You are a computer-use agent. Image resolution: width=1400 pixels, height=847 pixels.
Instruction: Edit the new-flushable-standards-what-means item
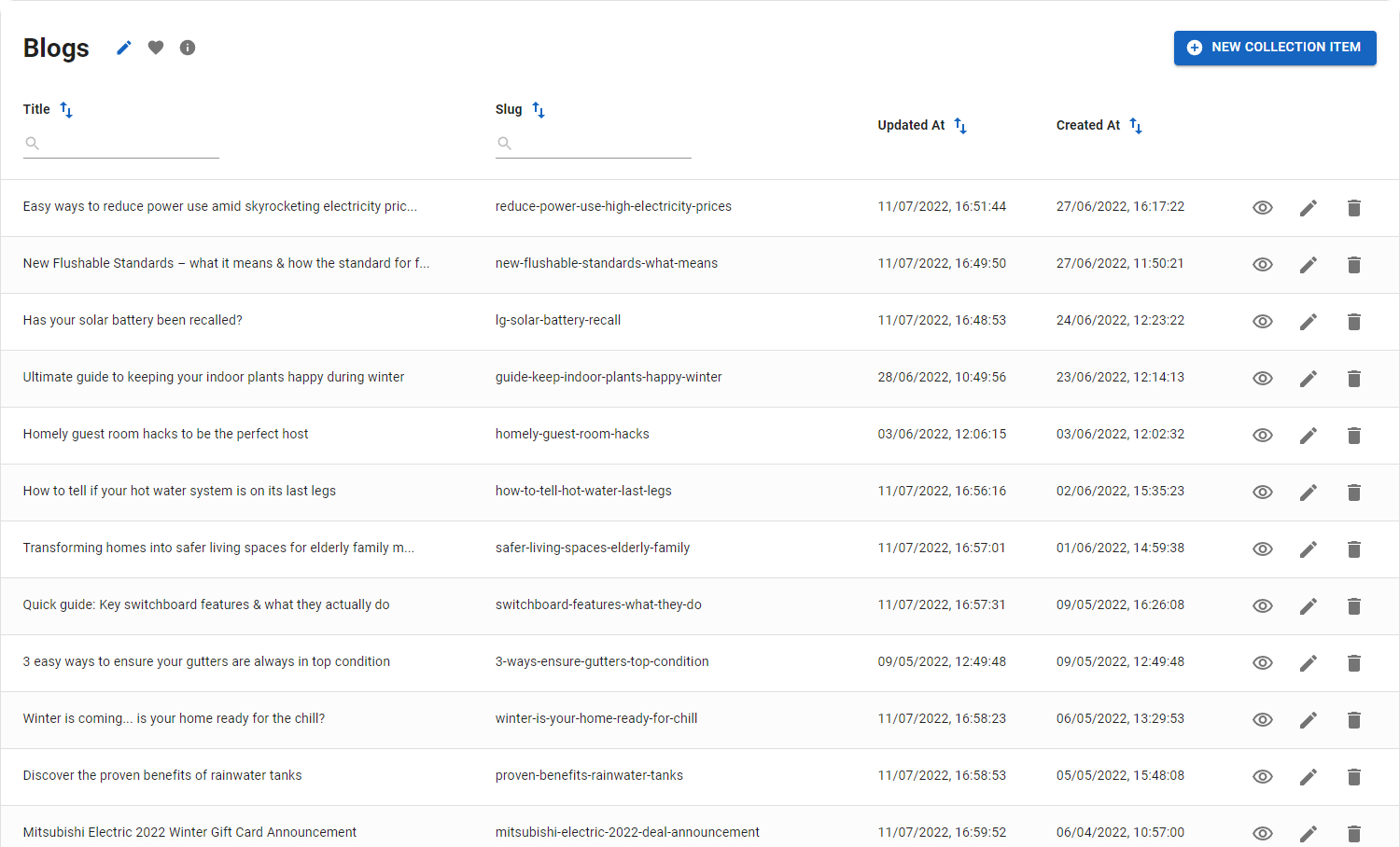(1309, 264)
